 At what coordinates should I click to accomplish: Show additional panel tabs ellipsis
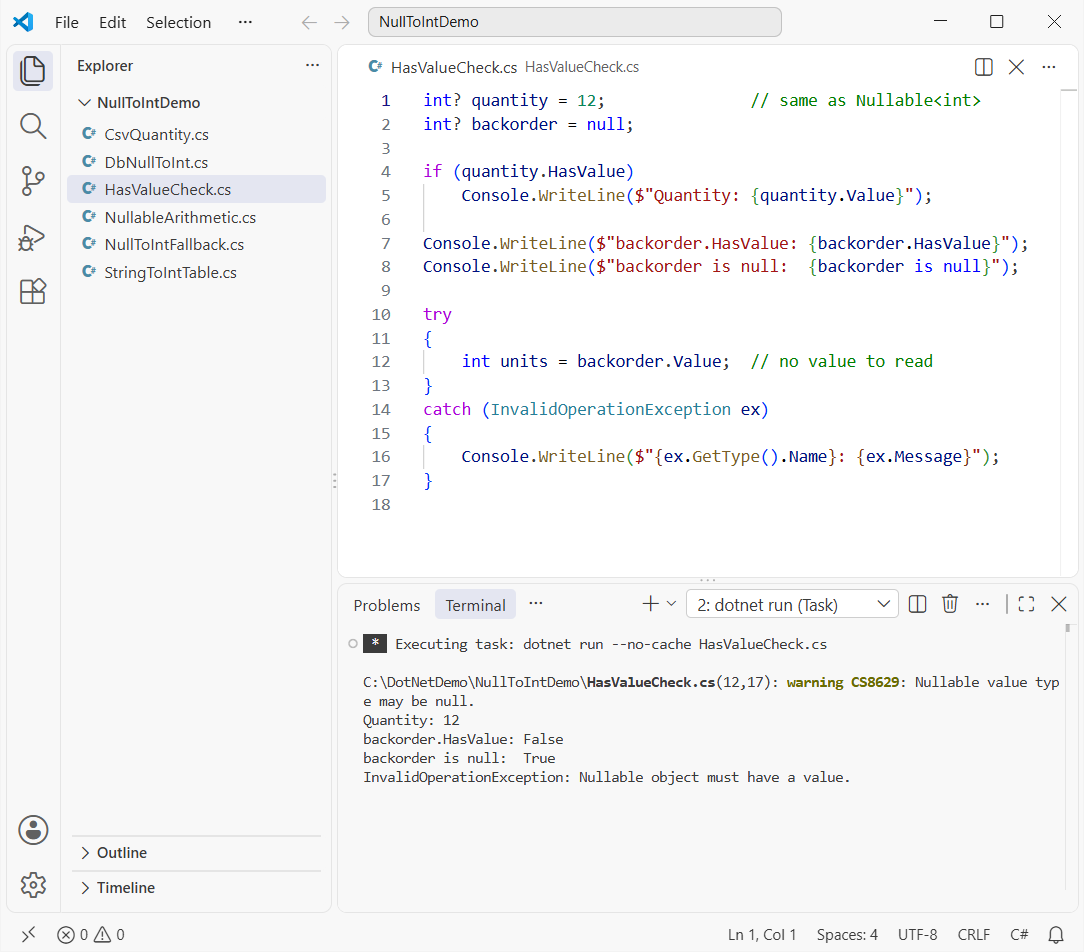click(x=536, y=604)
